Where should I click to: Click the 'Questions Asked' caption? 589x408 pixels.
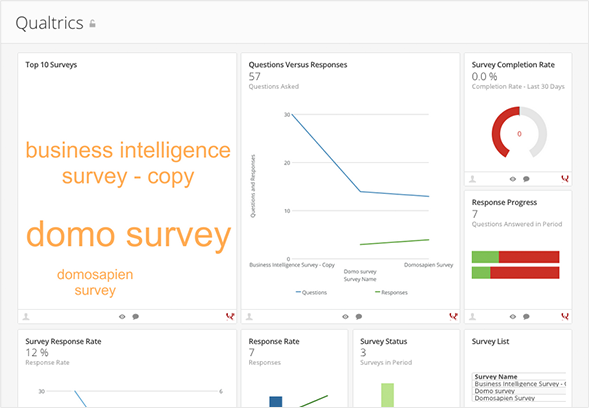click(273, 86)
